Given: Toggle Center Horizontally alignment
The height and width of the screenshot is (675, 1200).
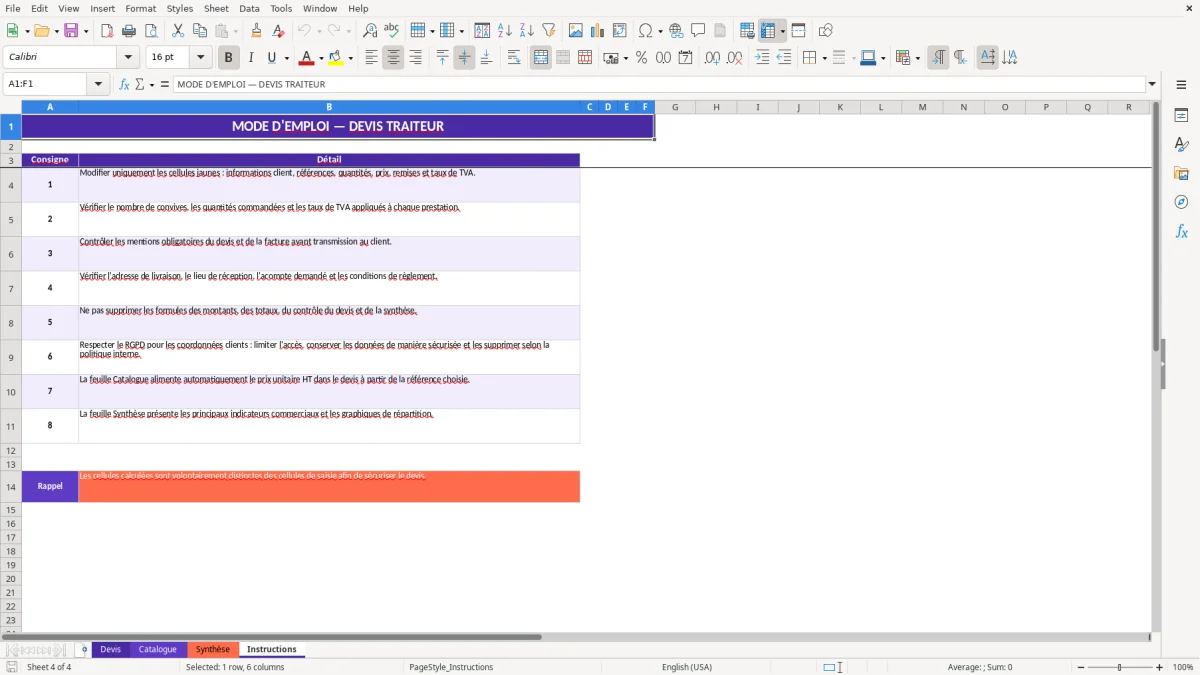Looking at the screenshot, I should [393, 58].
